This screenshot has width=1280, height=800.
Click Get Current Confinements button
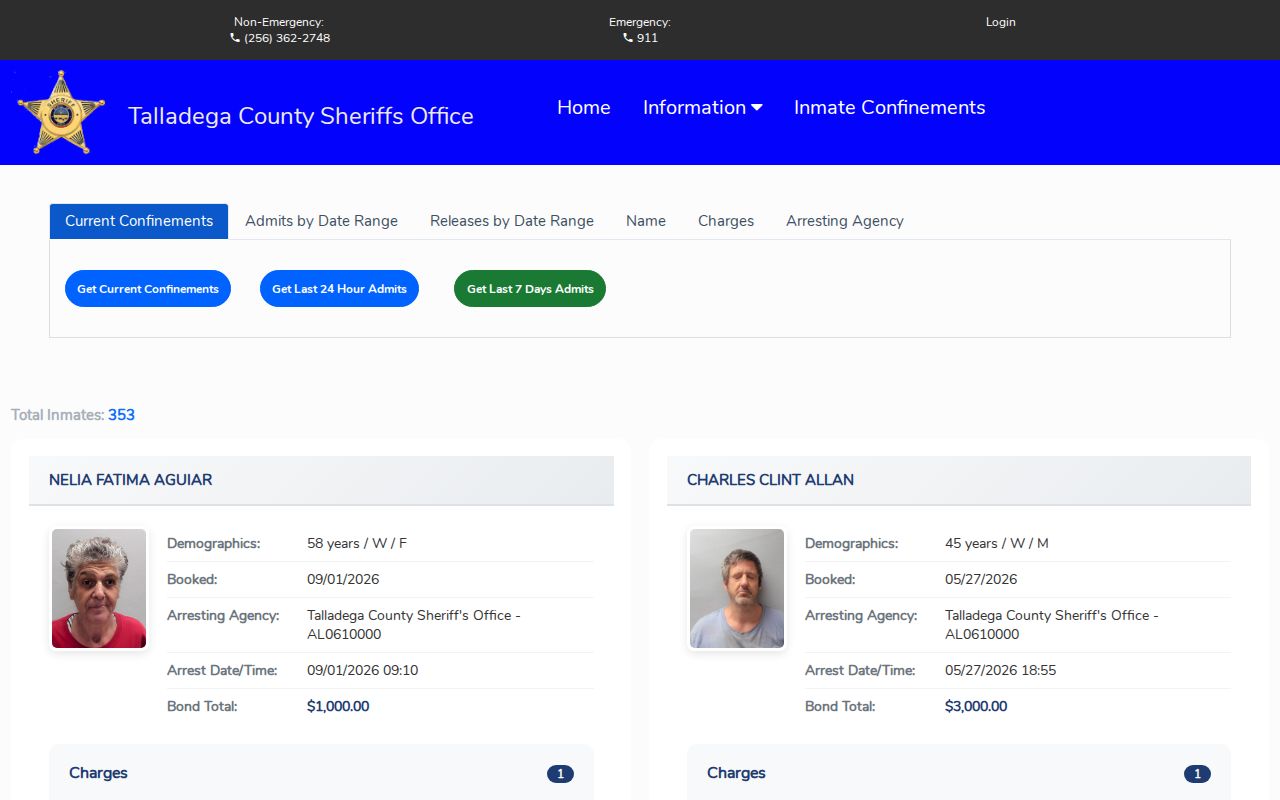click(x=148, y=289)
